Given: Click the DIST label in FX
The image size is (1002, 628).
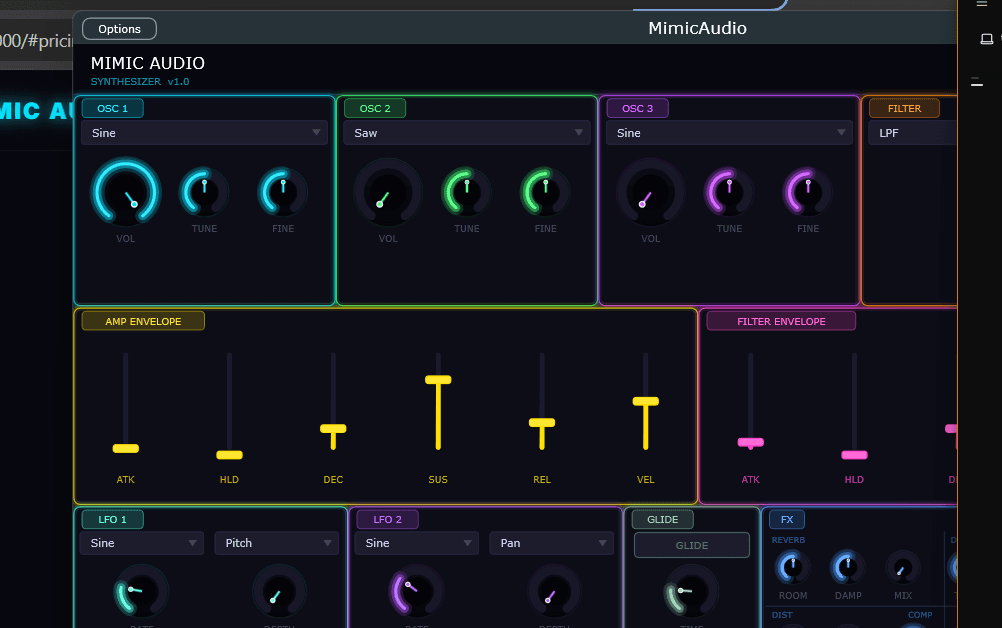Looking at the screenshot, I should (782, 615).
